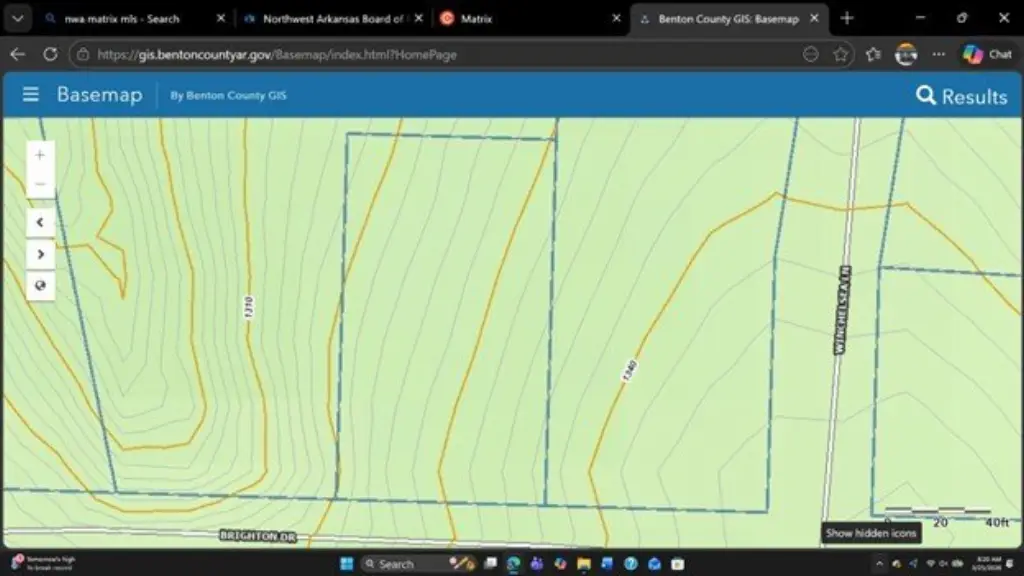Image resolution: width=1024 pixels, height=576 pixels.
Task: Expand the browser tab list dropdown
Action: click(x=17, y=18)
